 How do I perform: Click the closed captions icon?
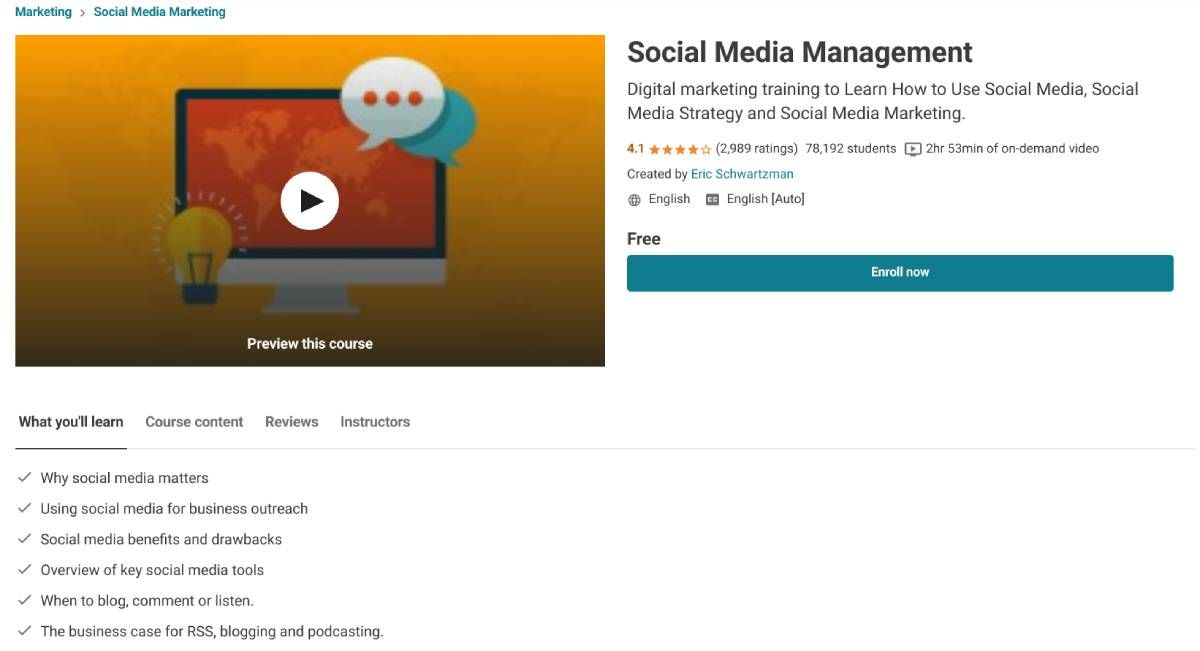(x=712, y=200)
